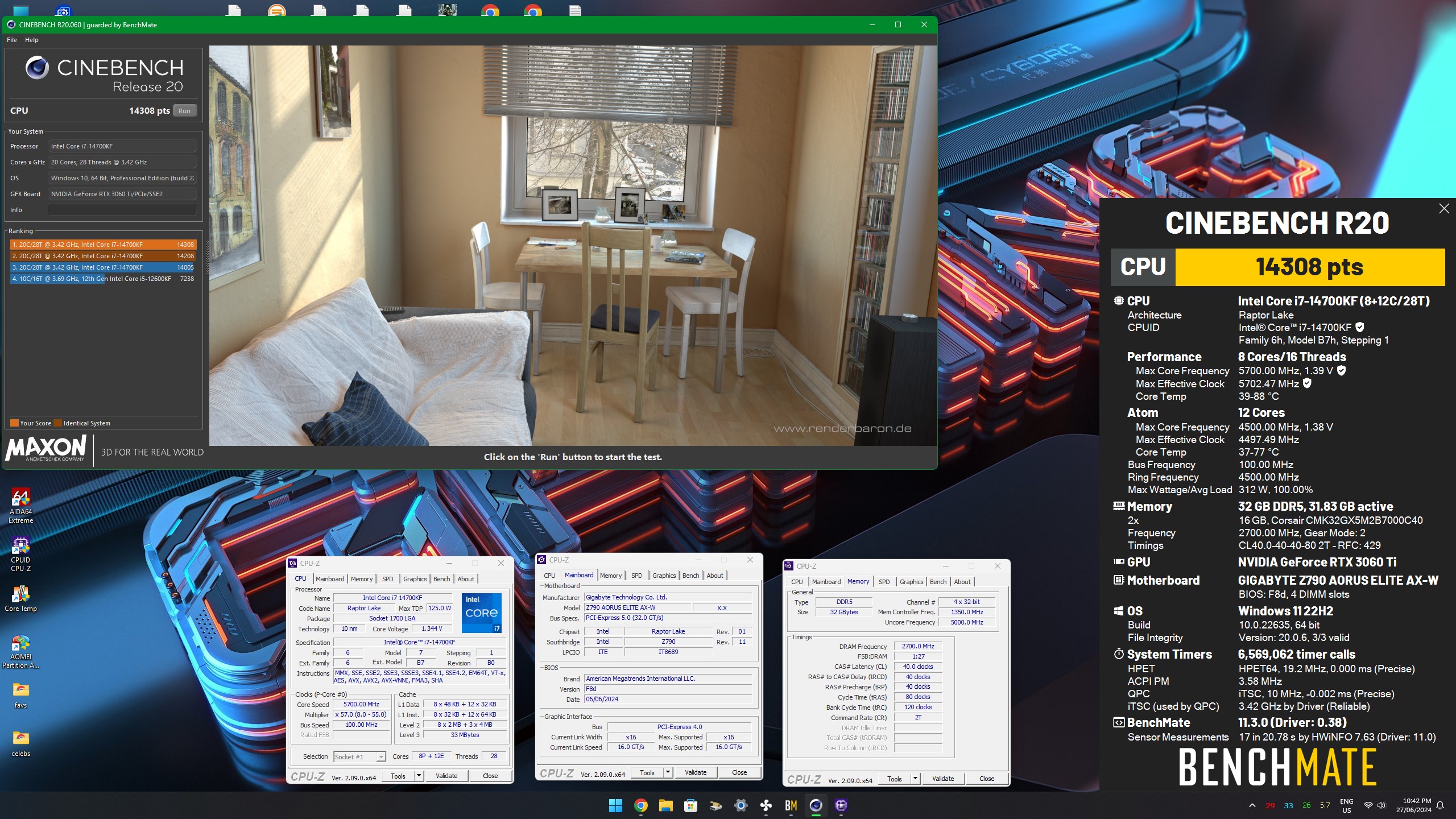Image resolution: width=1456 pixels, height=819 pixels.
Task: Click the red 29 temperature tray icon
Action: (1270, 805)
